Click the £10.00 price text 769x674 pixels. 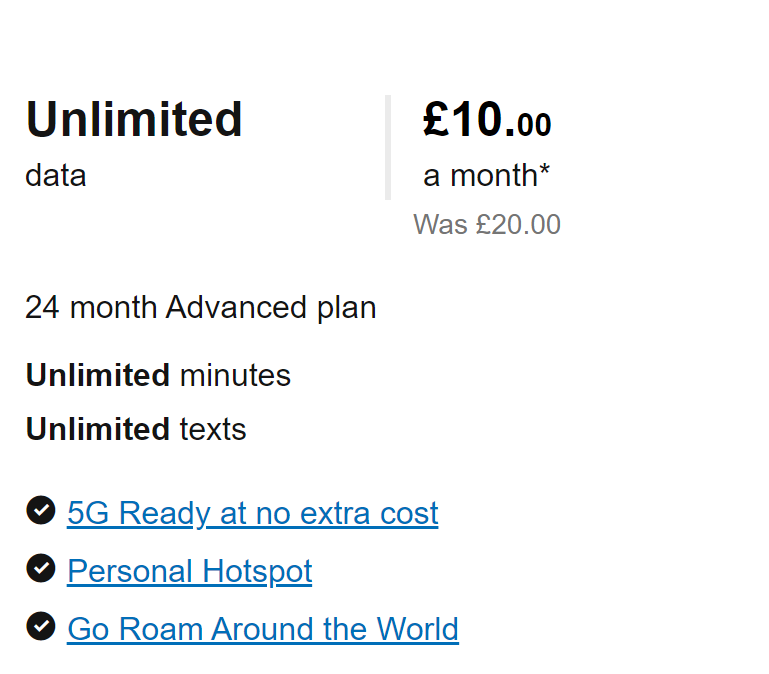point(487,119)
